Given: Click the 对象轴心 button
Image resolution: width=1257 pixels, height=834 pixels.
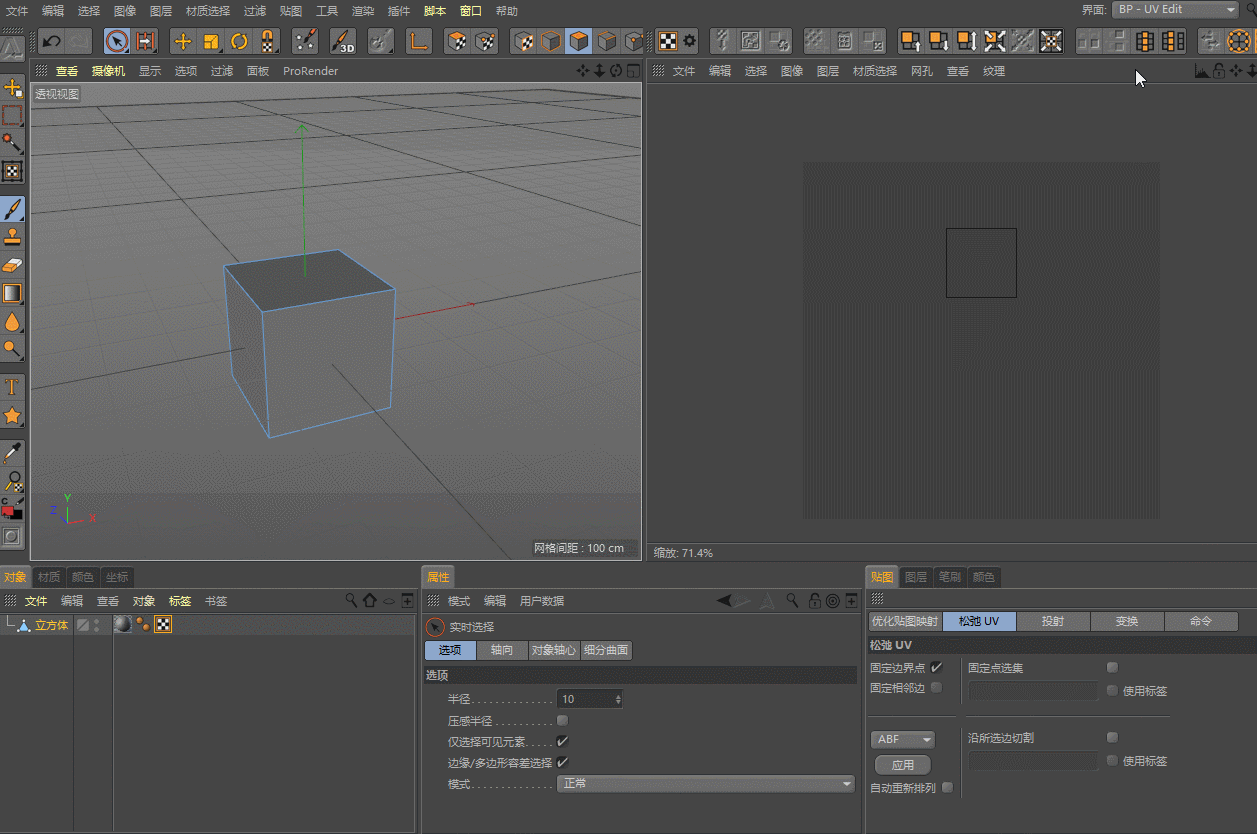Looking at the screenshot, I should 554,650.
